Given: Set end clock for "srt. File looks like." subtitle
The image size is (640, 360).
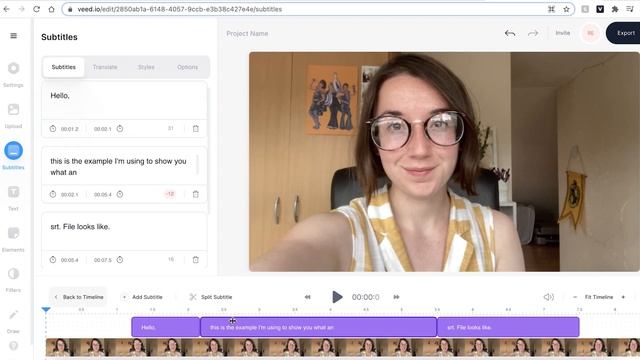Looking at the screenshot, I should point(120,260).
